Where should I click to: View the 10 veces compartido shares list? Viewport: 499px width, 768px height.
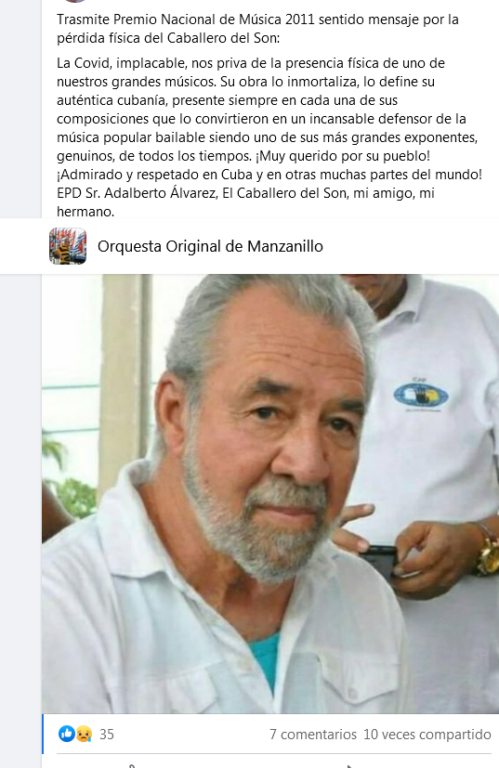pos(427,734)
